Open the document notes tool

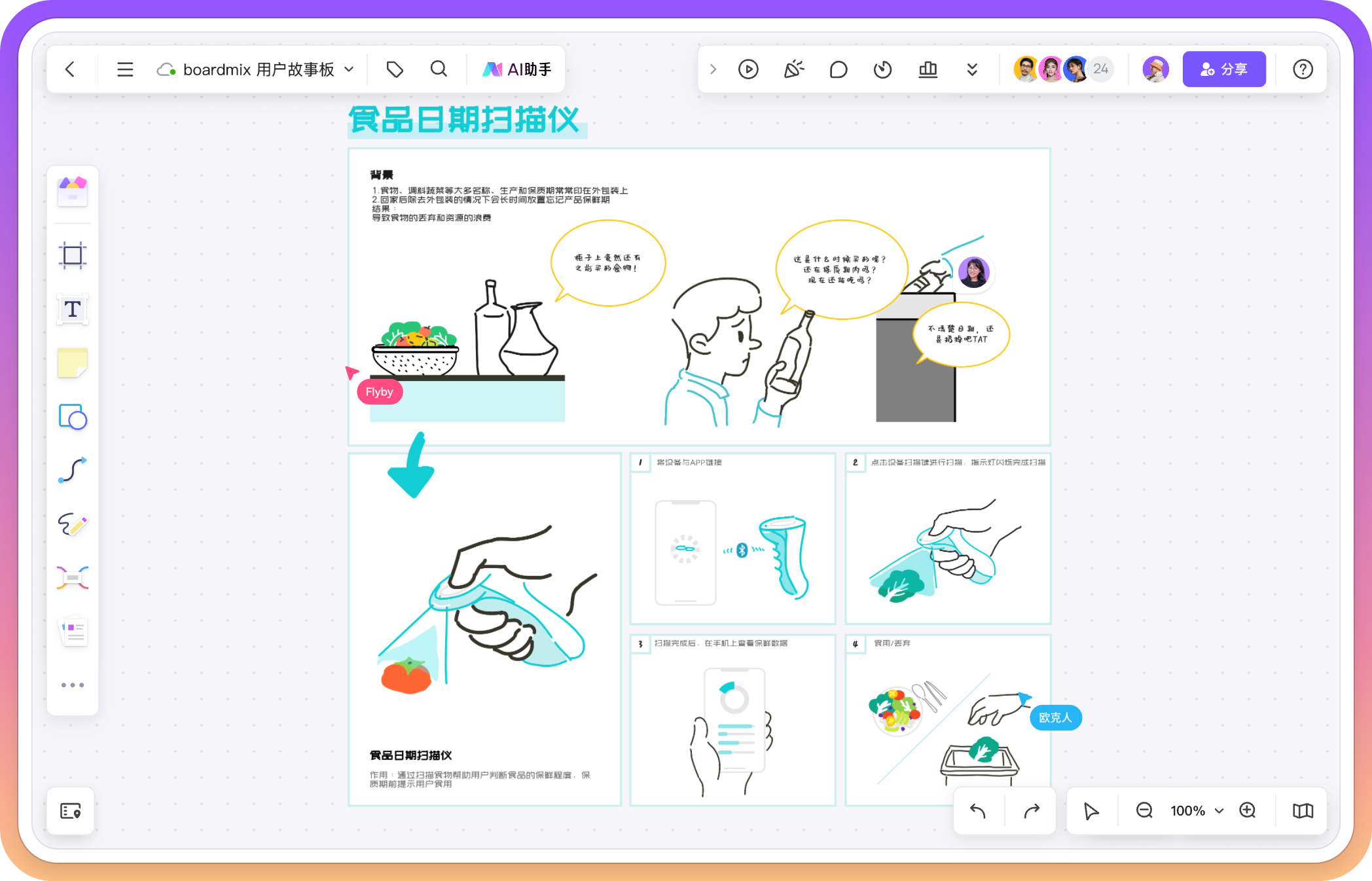point(73,631)
